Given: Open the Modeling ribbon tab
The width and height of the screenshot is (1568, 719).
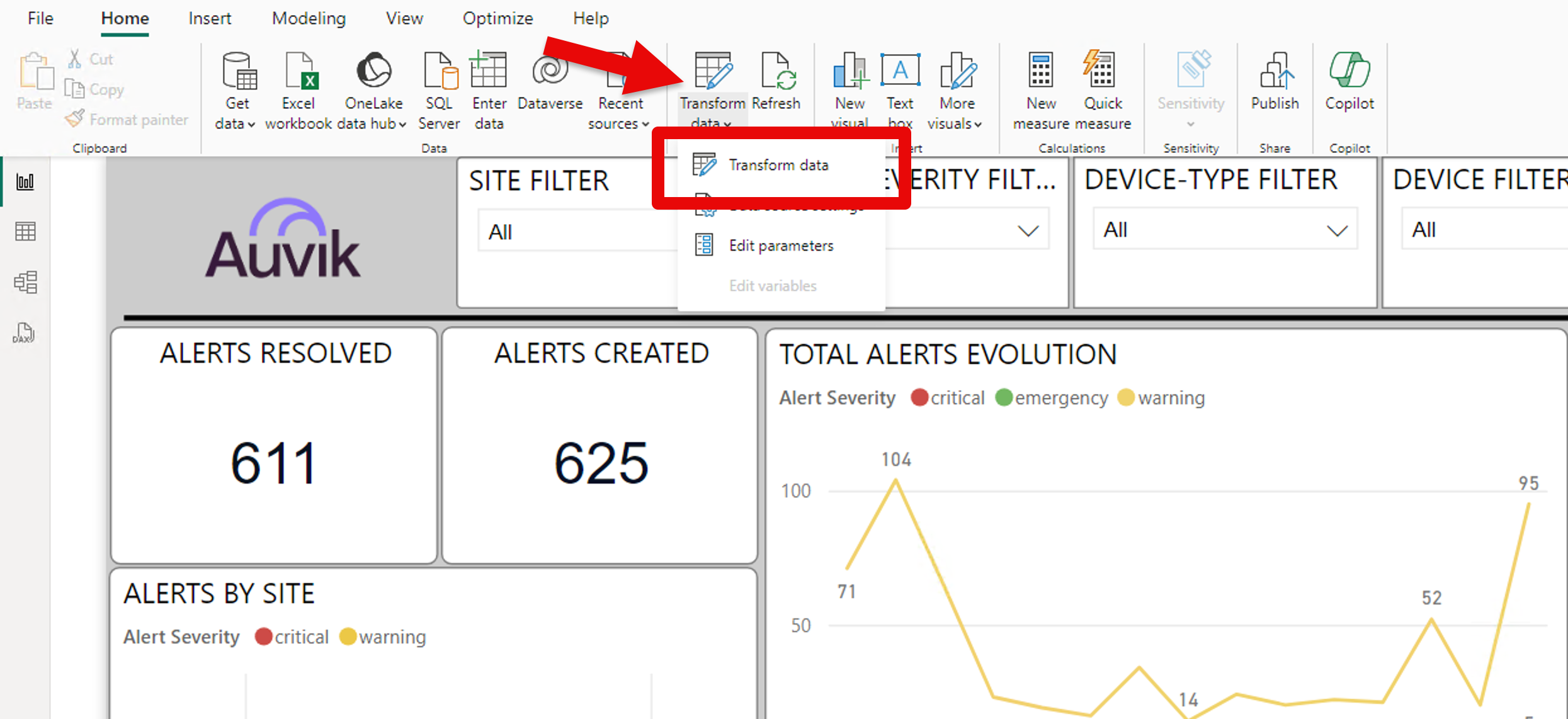Looking at the screenshot, I should pyautogui.click(x=309, y=18).
